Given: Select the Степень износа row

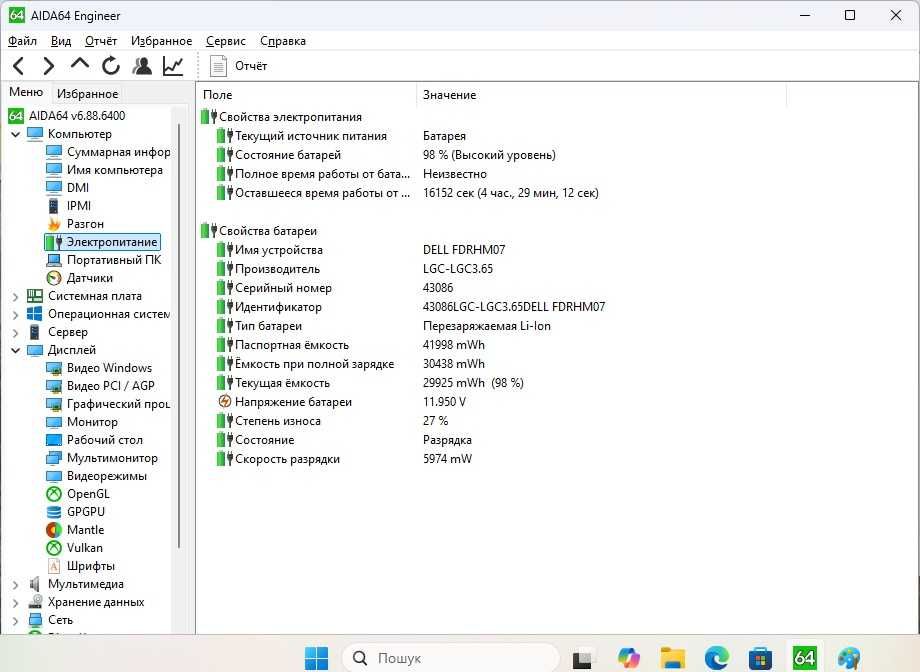Looking at the screenshot, I should point(333,421).
